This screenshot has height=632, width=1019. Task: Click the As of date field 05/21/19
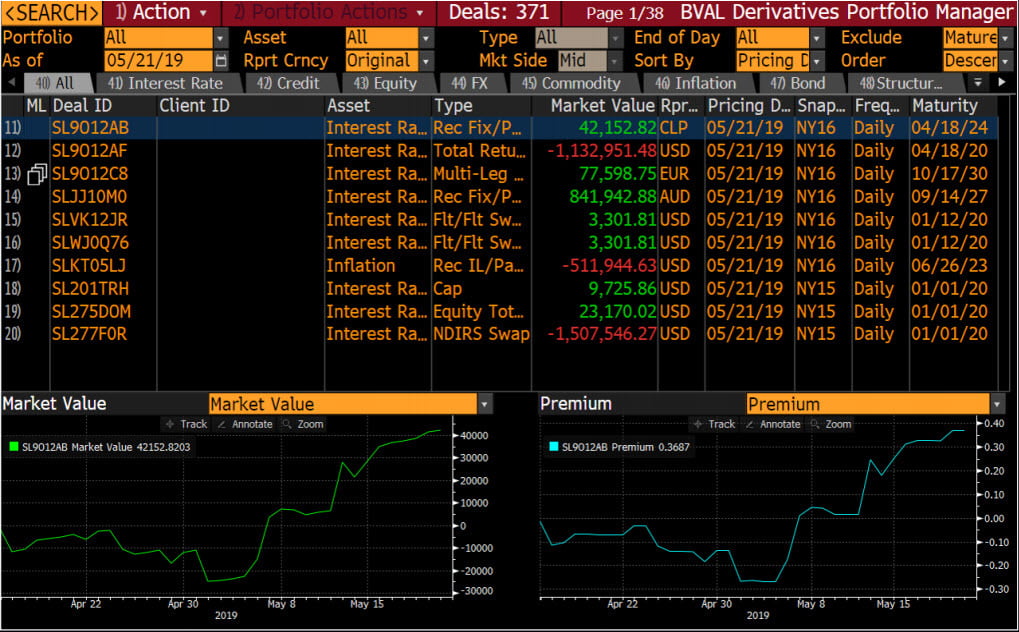tap(158, 60)
